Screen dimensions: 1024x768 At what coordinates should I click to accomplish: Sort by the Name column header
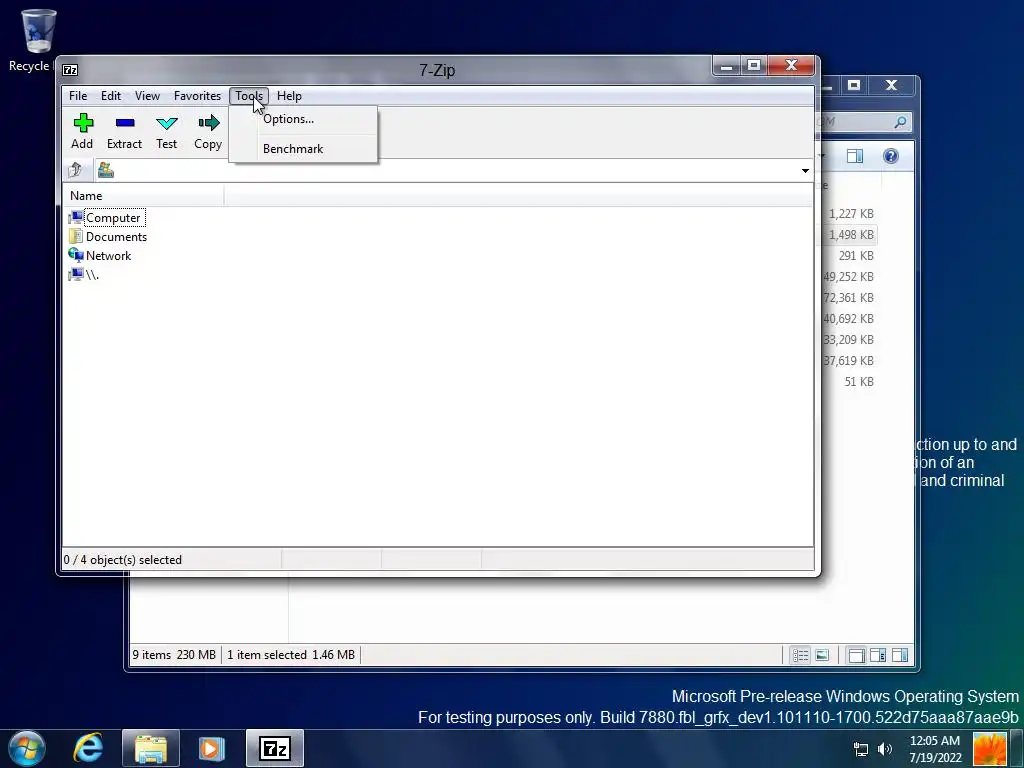click(144, 196)
